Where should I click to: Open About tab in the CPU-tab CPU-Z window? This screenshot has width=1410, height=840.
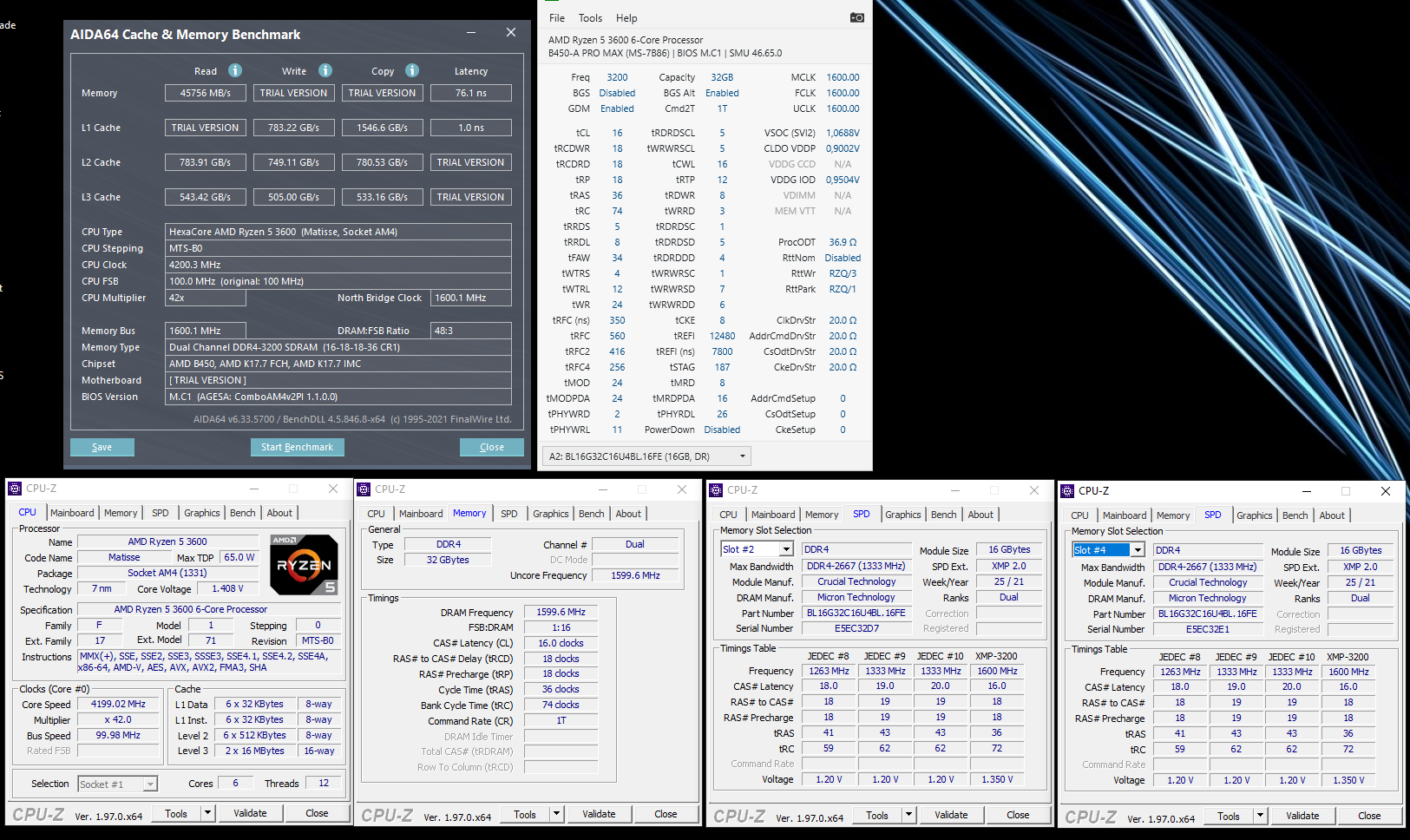point(279,513)
